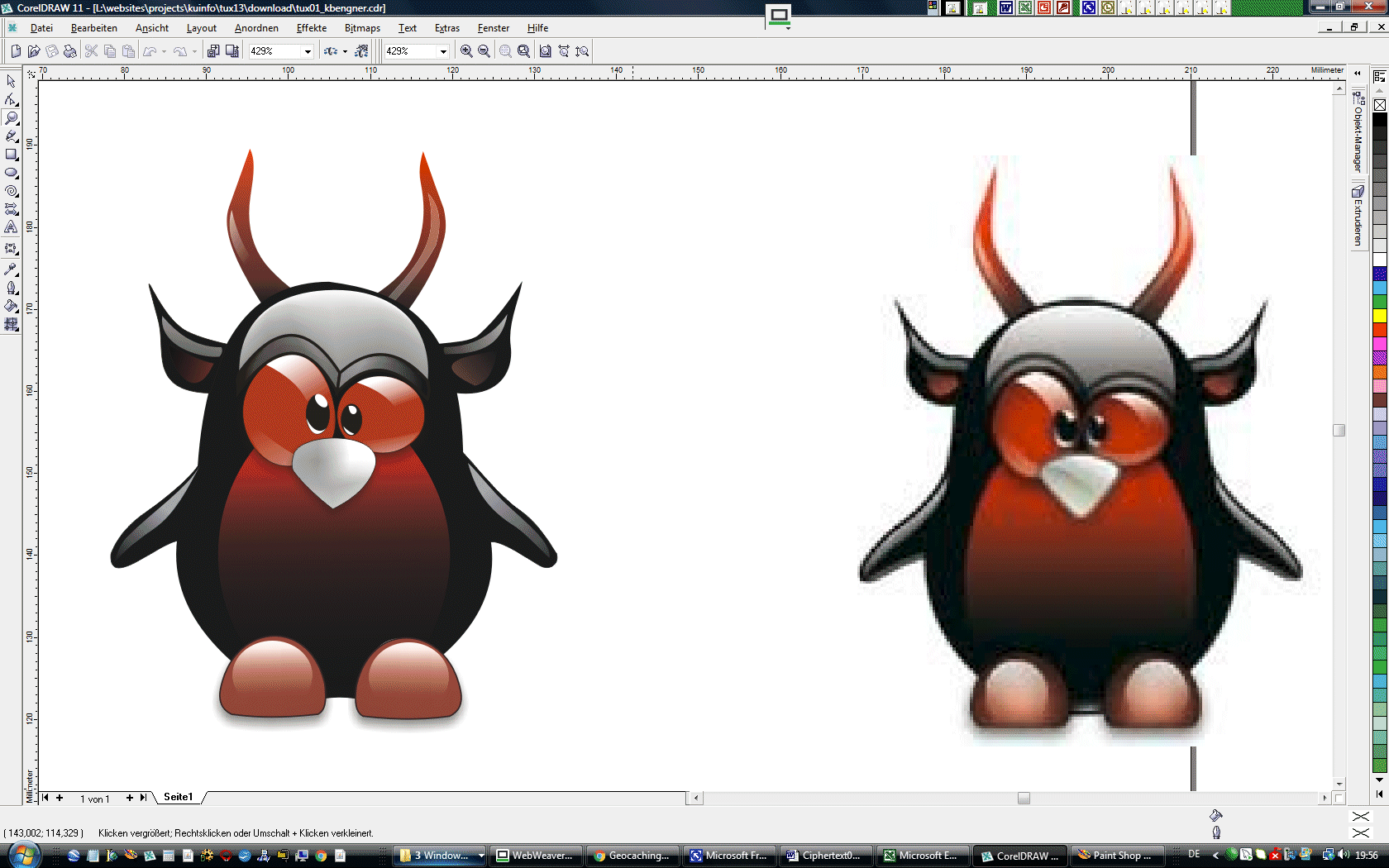This screenshot has height=868, width=1389.
Task: Switch to Paint Shop taskbar button
Action: coord(1117,856)
